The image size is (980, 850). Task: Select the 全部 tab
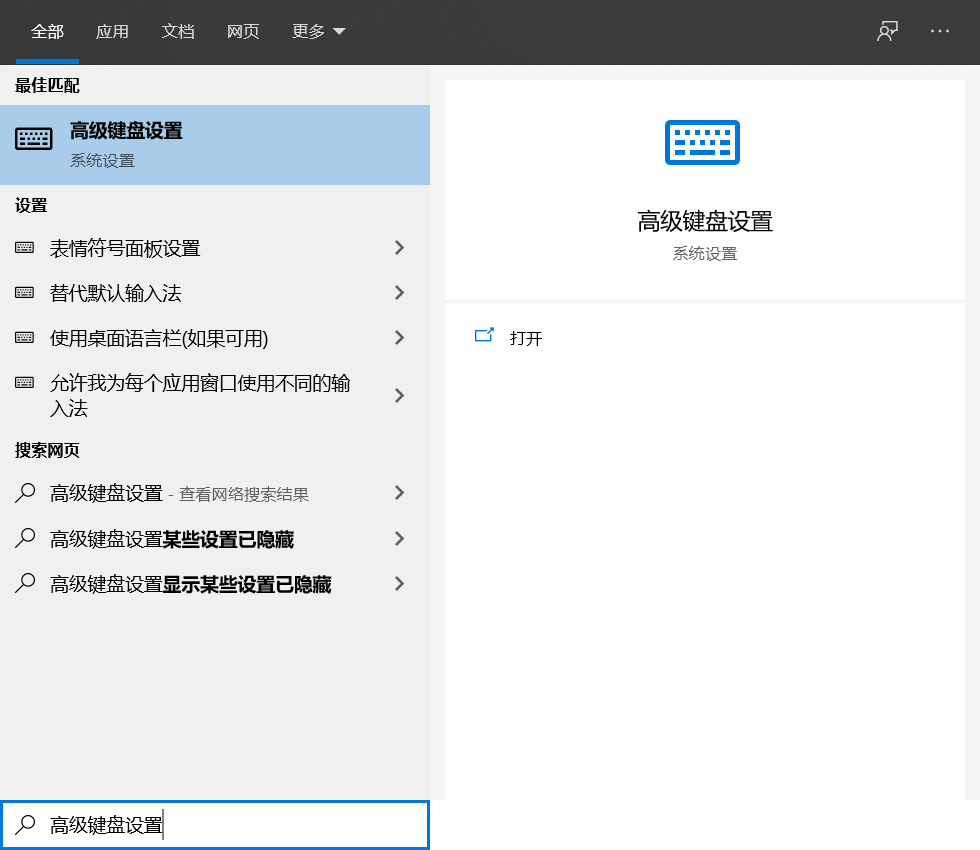tap(46, 31)
